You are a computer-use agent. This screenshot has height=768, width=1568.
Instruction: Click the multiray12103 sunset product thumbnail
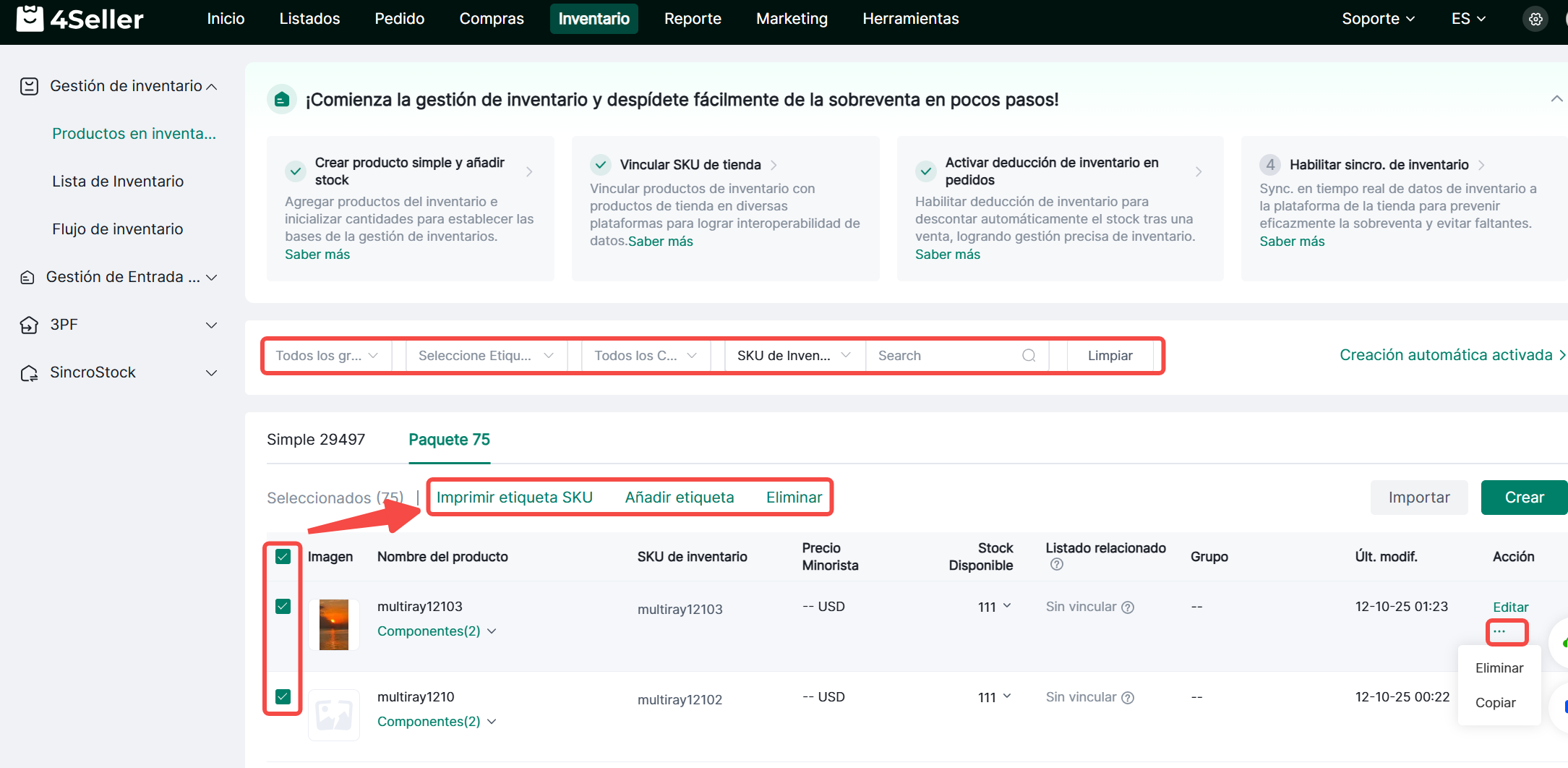pos(333,624)
